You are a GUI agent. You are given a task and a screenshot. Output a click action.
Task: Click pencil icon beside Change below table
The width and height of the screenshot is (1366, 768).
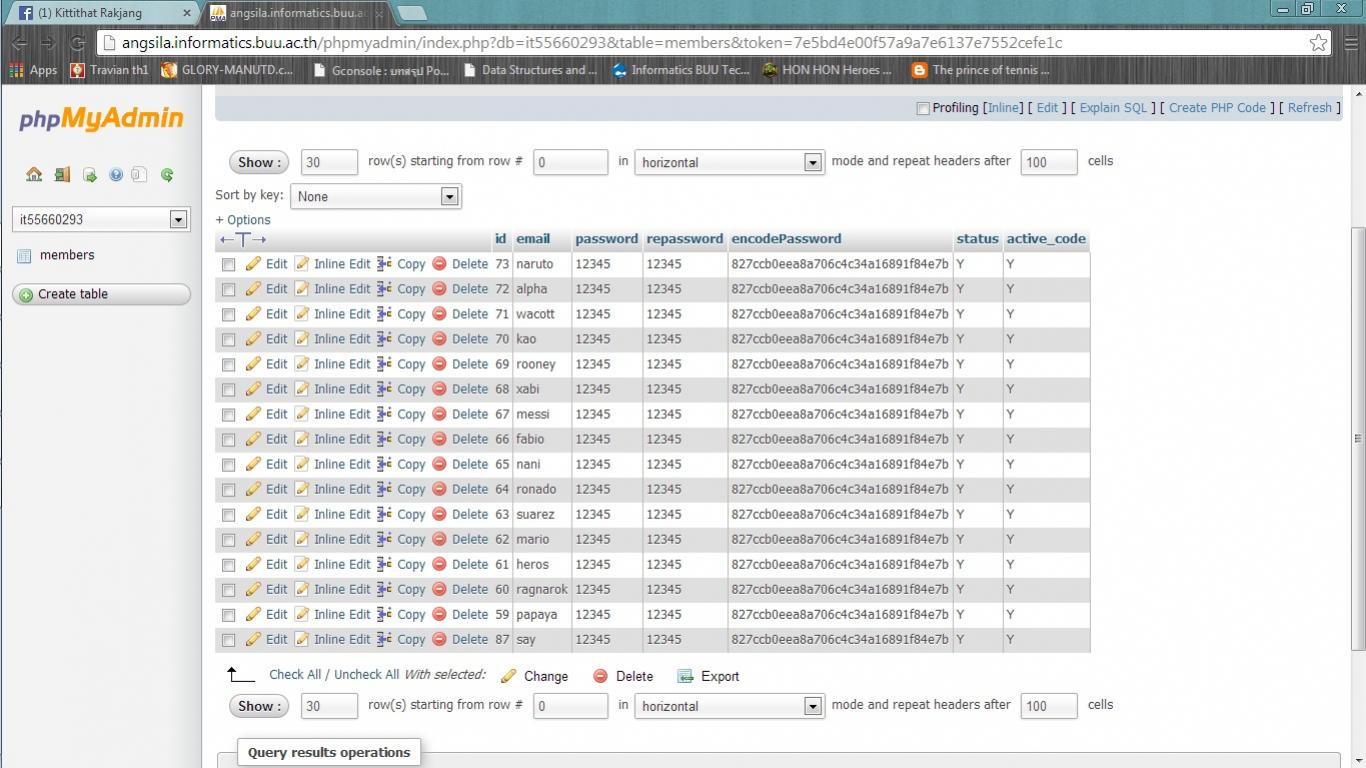click(508, 676)
